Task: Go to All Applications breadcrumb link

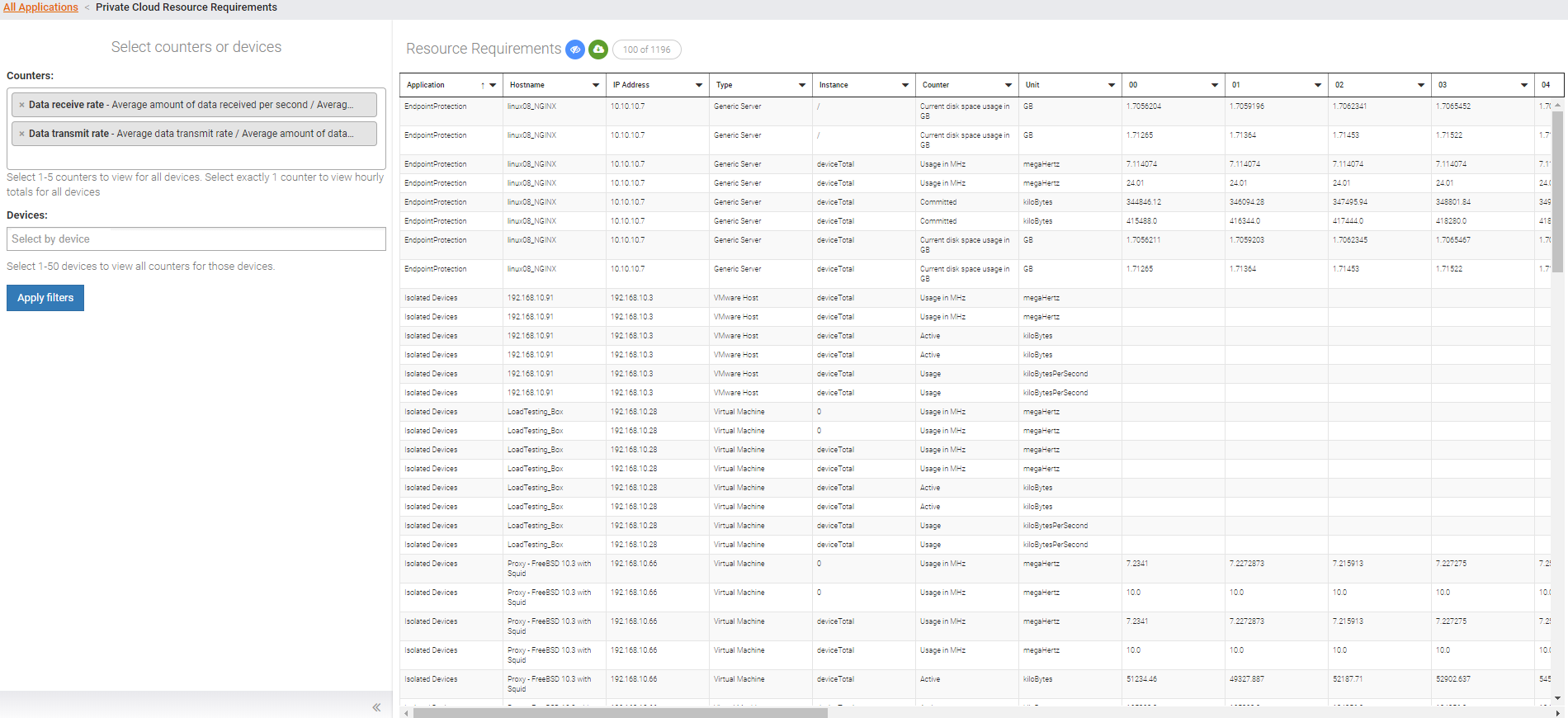Action: [40, 7]
